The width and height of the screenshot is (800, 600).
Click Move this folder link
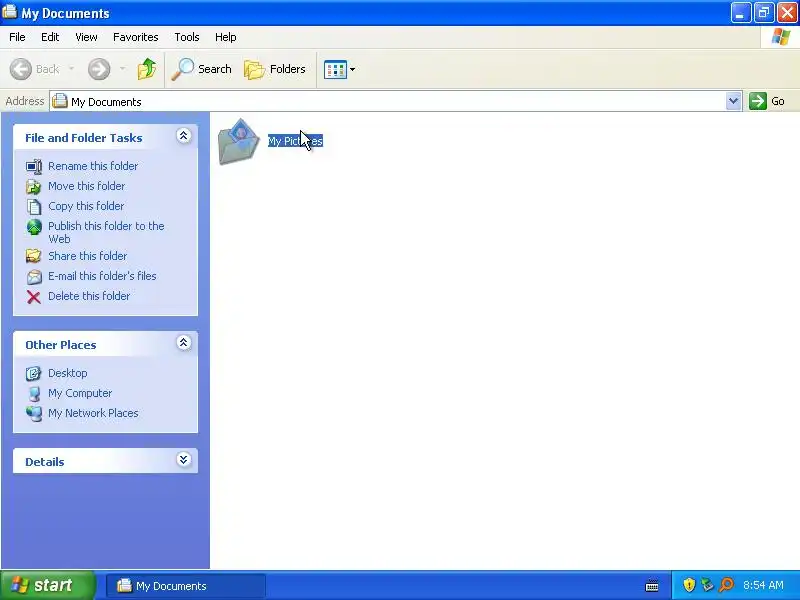point(86,186)
